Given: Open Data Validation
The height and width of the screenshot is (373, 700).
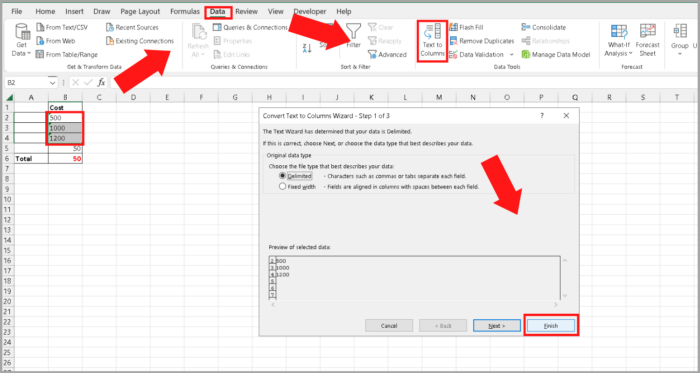Looking at the screenshot, I should pos(476,54).
